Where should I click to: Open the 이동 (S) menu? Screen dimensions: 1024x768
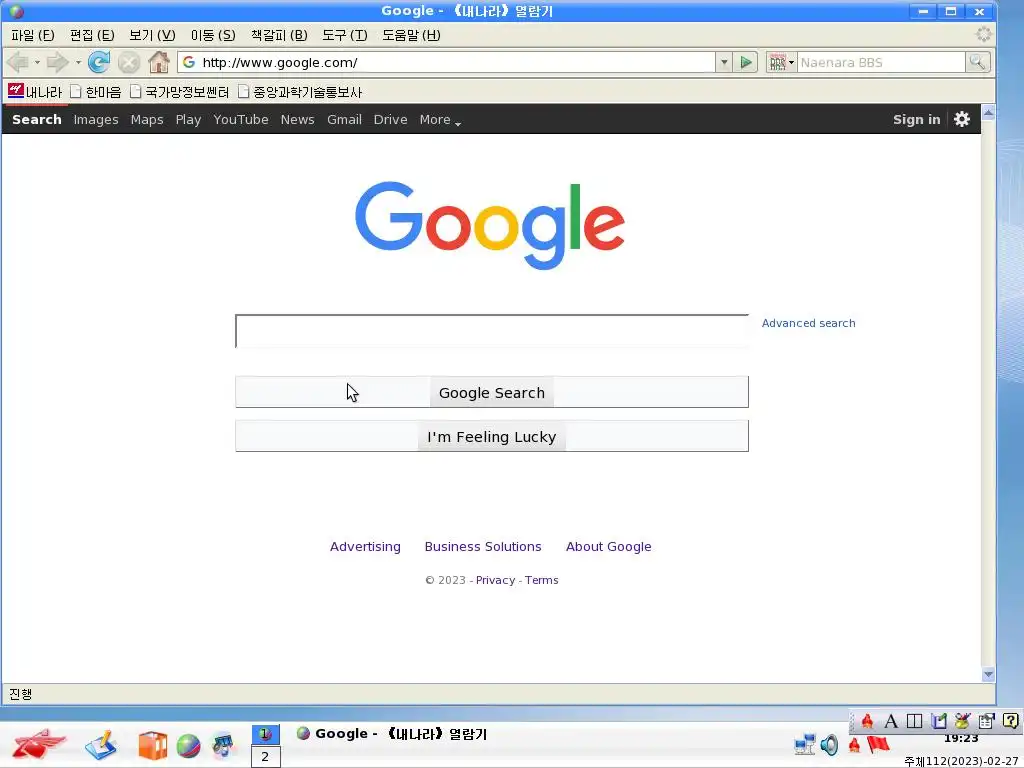point(213,35)
